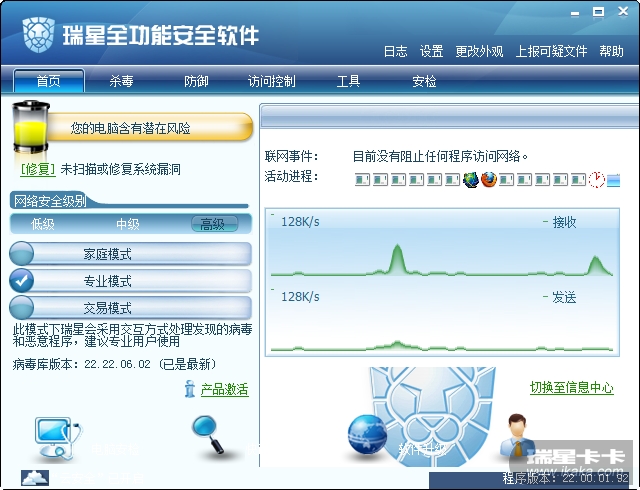Set network security level to 高级
Screen dimensions: 640x490
pyautogui.click(x=214, y=224)
